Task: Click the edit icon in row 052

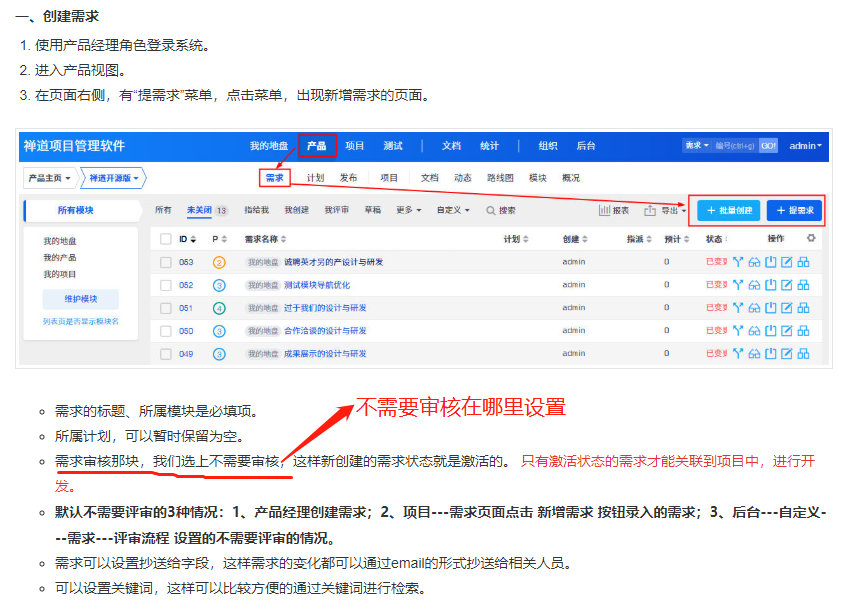Action: pos(787,285)
